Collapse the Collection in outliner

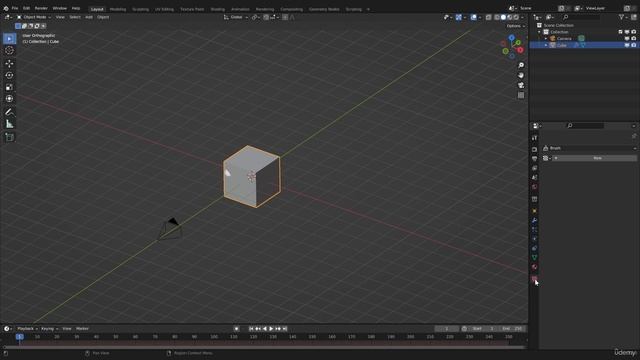click(539, 32)
